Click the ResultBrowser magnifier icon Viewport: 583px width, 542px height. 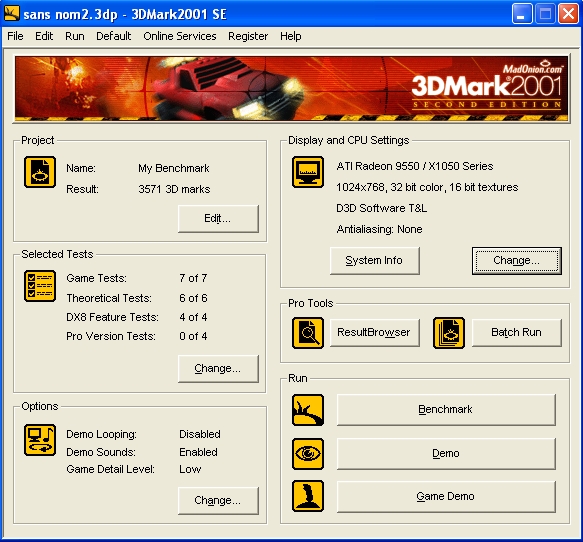307,333
